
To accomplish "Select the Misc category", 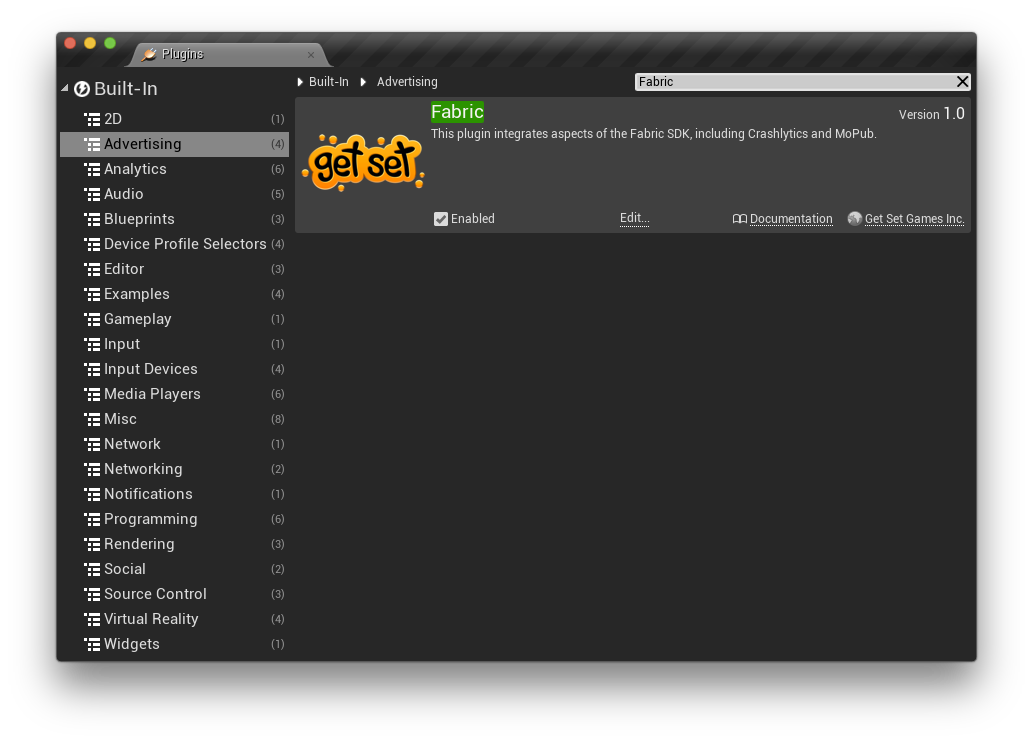I will coord(175,420).
